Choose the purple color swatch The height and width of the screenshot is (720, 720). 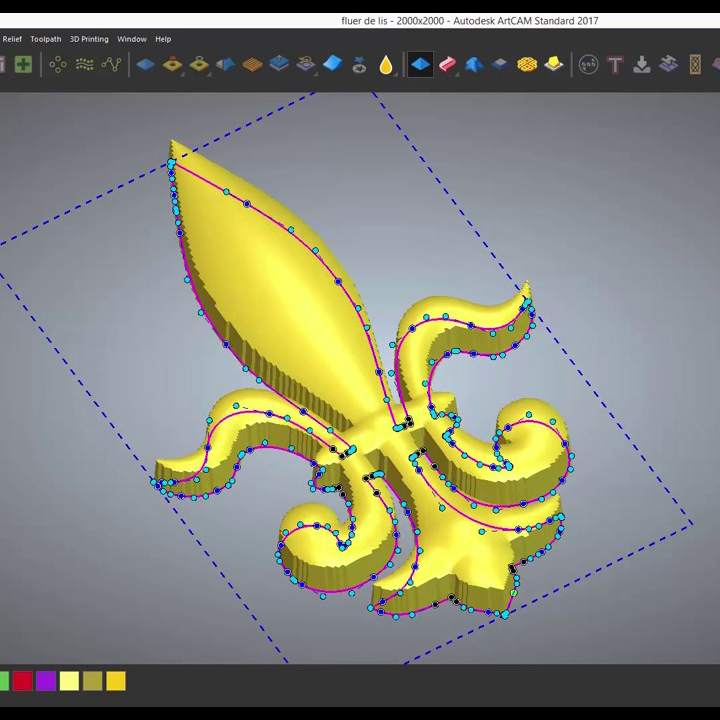[46, 681]
